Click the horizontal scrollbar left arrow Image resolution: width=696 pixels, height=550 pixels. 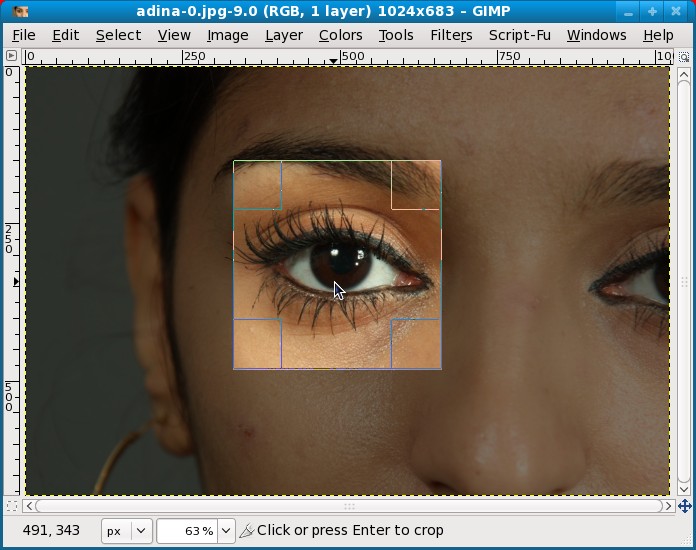[x=30, y=506]
